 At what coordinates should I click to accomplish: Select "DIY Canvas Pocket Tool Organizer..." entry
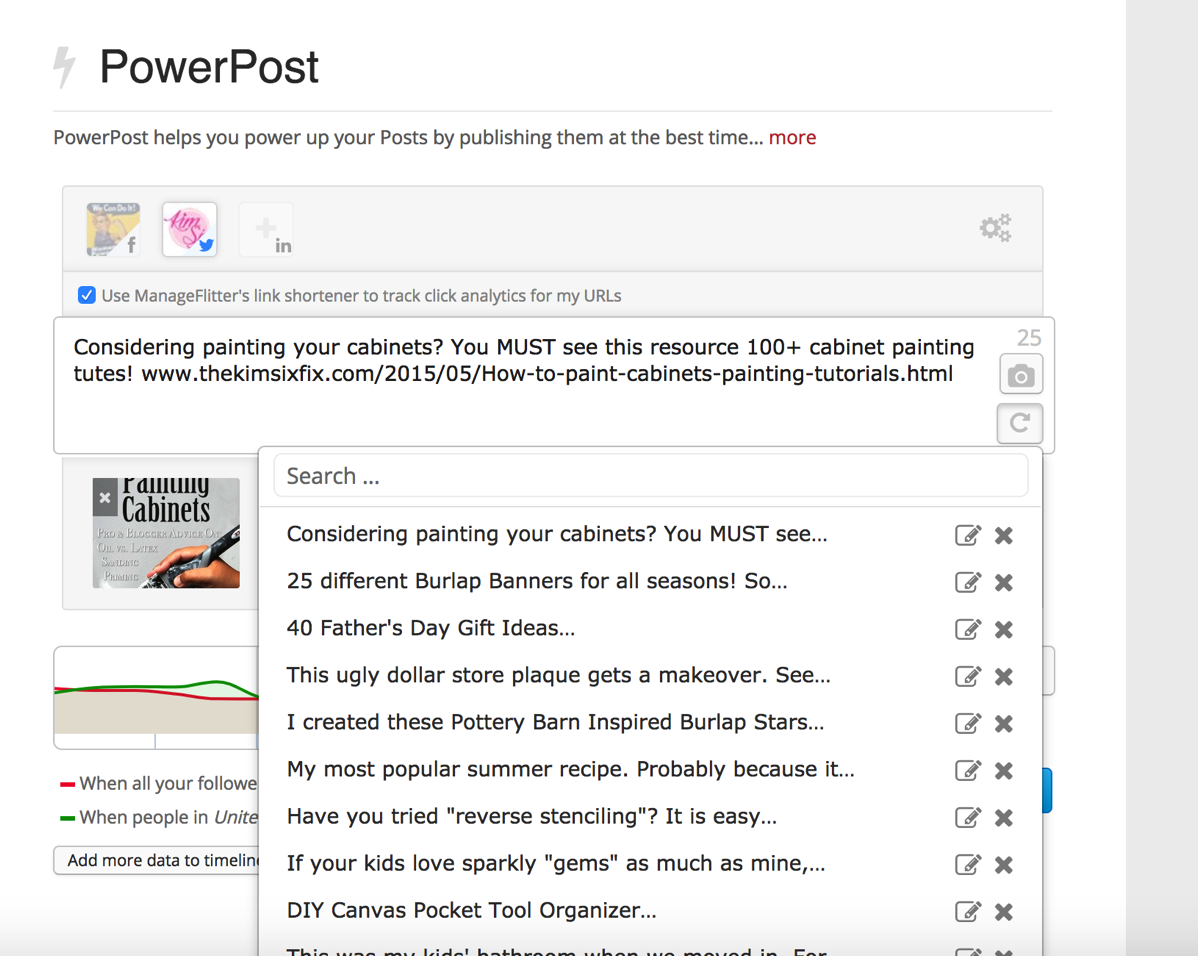[471, 911]
